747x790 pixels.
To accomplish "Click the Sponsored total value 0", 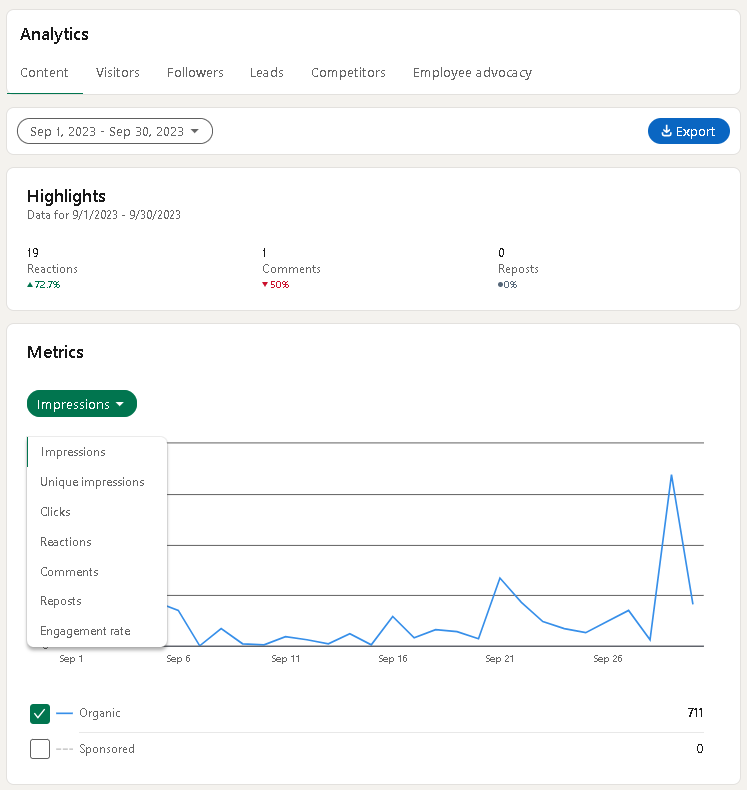I will tap(700, 749).
